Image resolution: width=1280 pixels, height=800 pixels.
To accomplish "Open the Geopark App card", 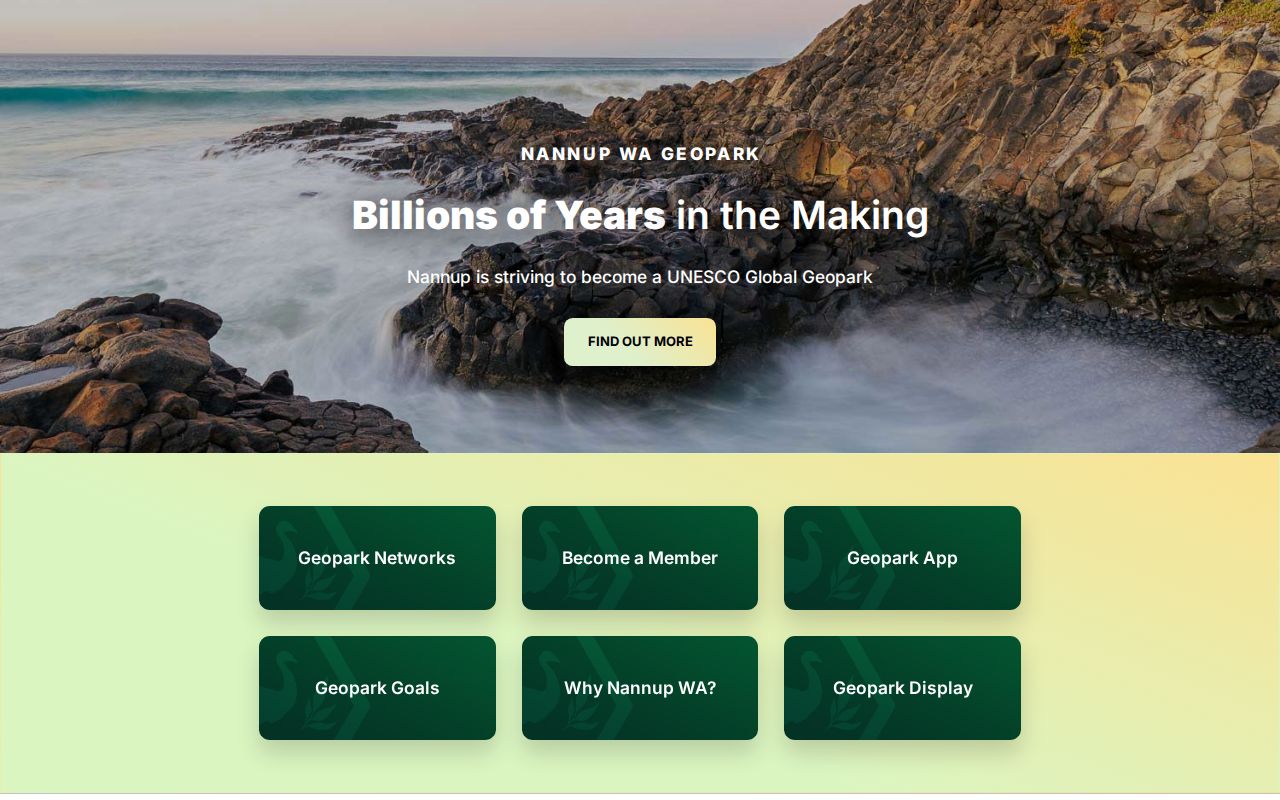I will point(902,558).
